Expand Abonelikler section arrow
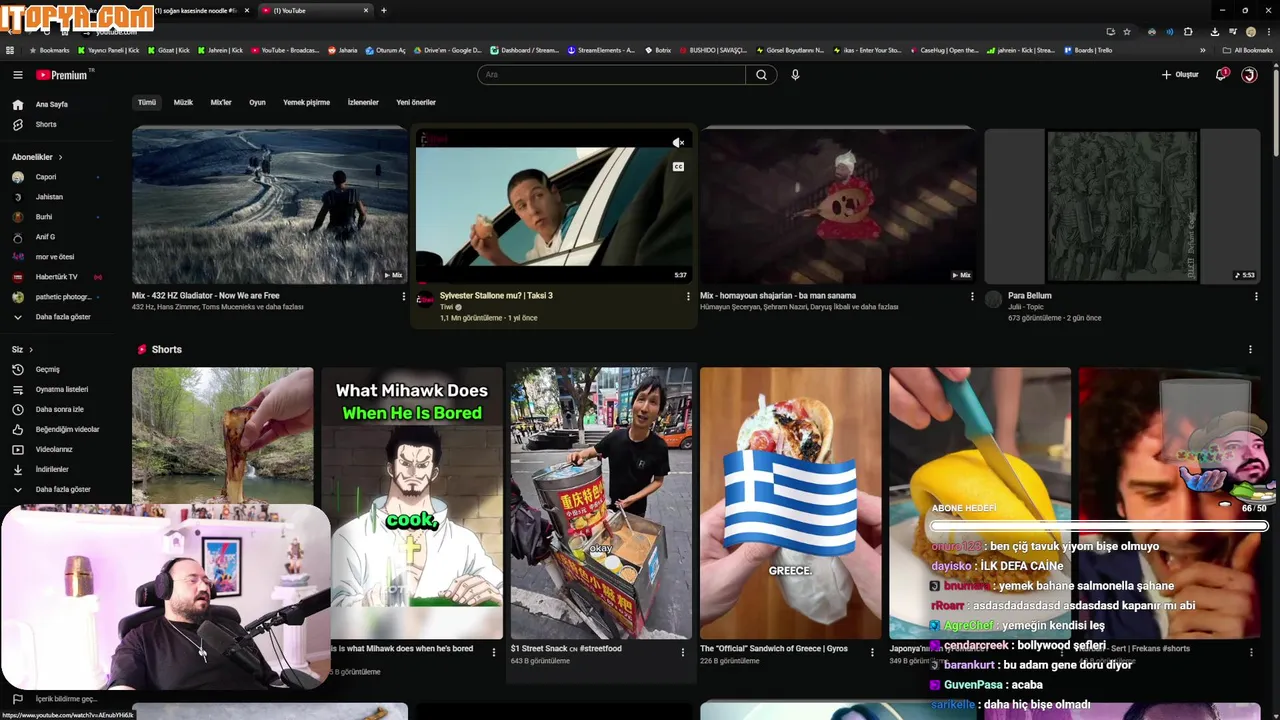This screenshot has width=1280, height=720. pos(60,157)
